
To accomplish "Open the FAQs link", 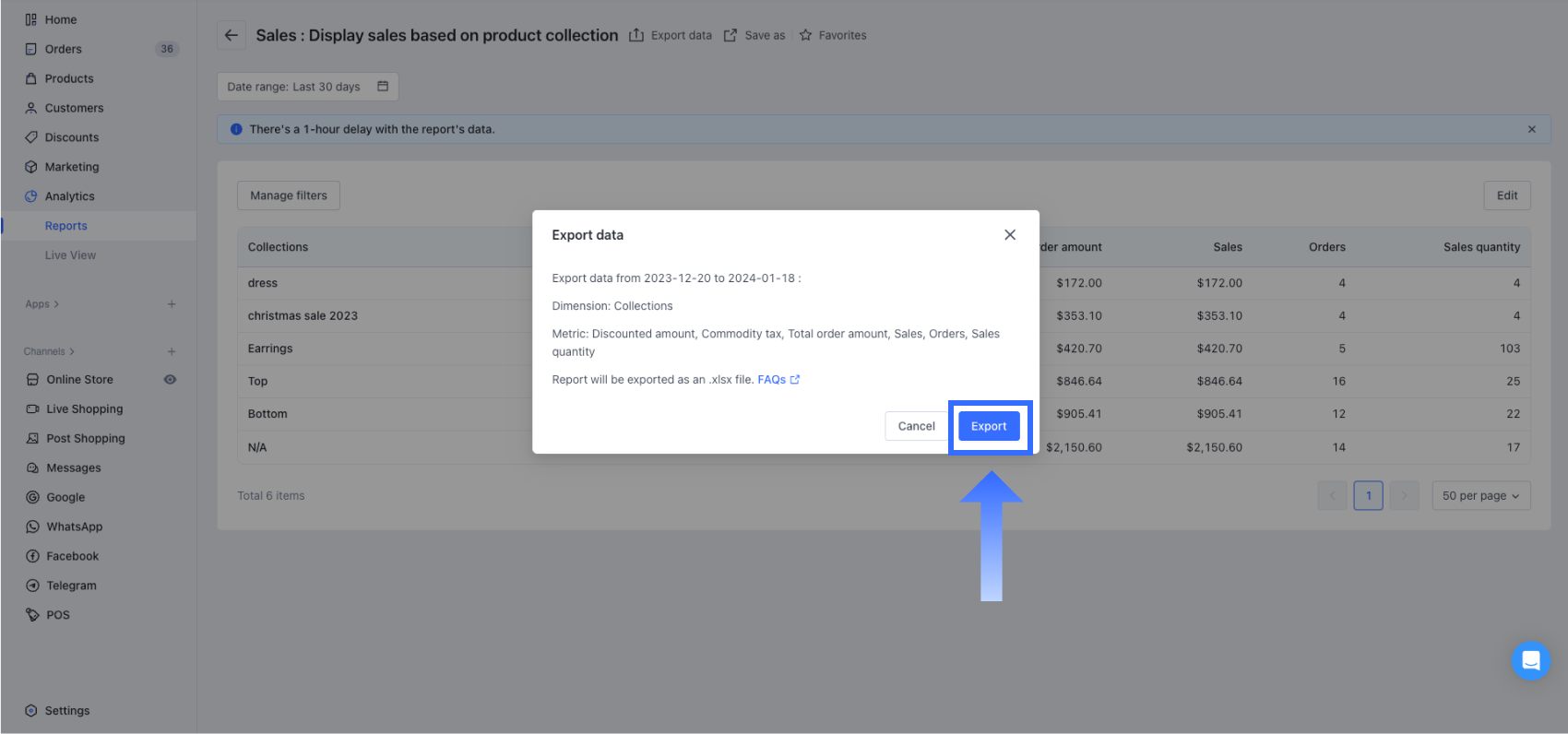I will pyautogui.click(x=778, y=380).
